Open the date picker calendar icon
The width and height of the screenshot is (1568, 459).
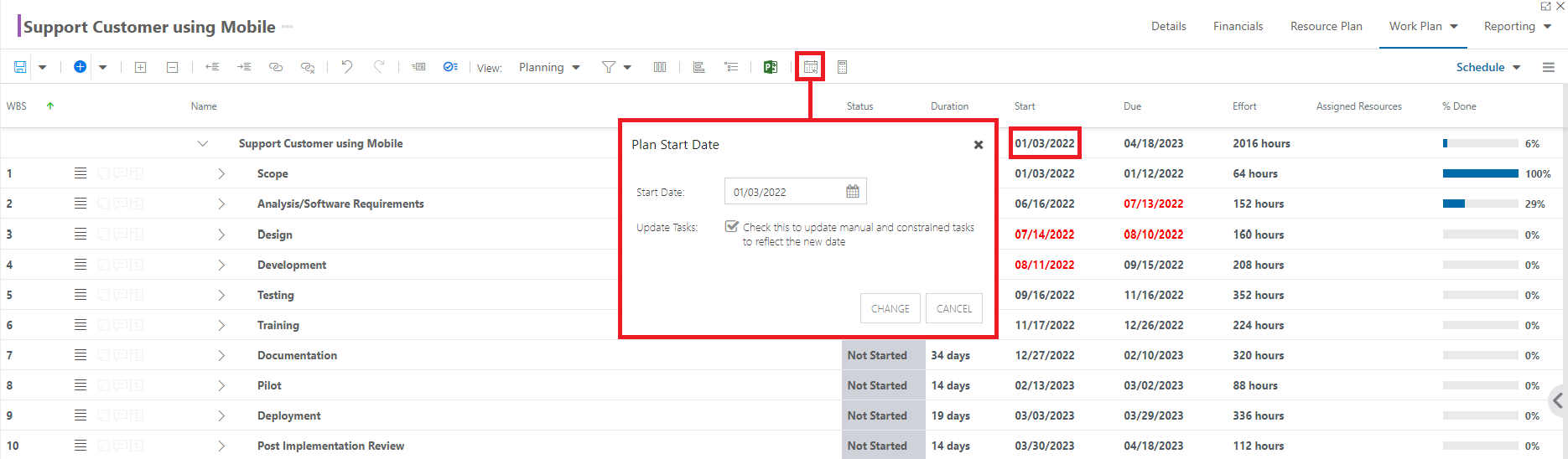[853, 192]
